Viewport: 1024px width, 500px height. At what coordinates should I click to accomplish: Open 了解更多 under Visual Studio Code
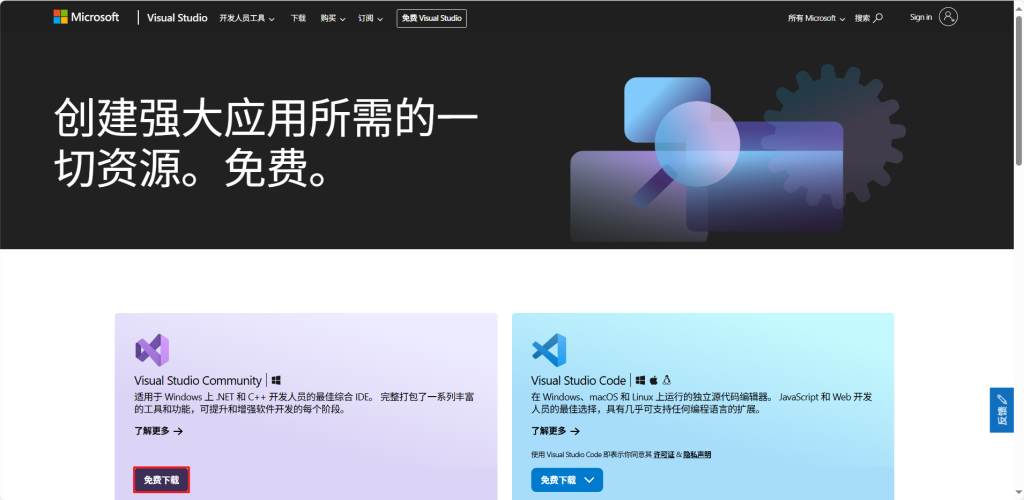pyautogui.click(x=556, y=431)
